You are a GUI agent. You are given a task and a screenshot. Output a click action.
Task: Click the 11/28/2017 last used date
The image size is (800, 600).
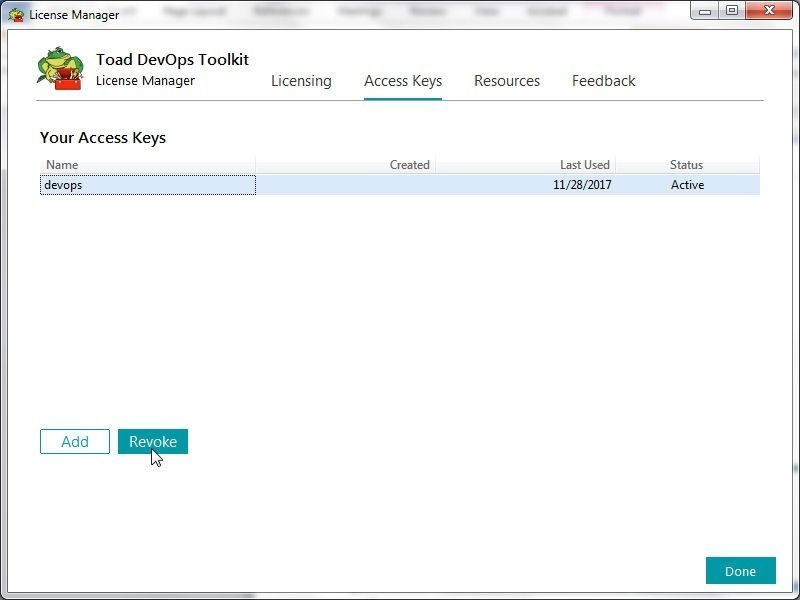tap(582, 185)
